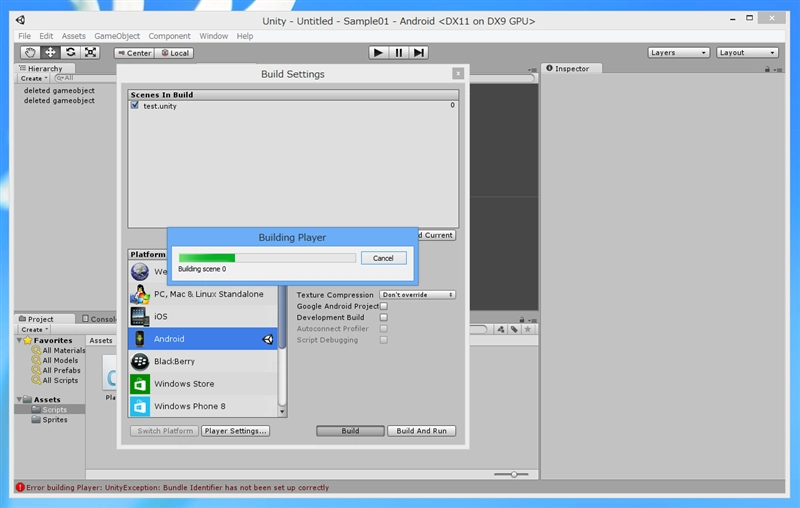This screenshot has height=508, width=800.
Task: Select All Scripts favorite search
Action: point(55,380)
